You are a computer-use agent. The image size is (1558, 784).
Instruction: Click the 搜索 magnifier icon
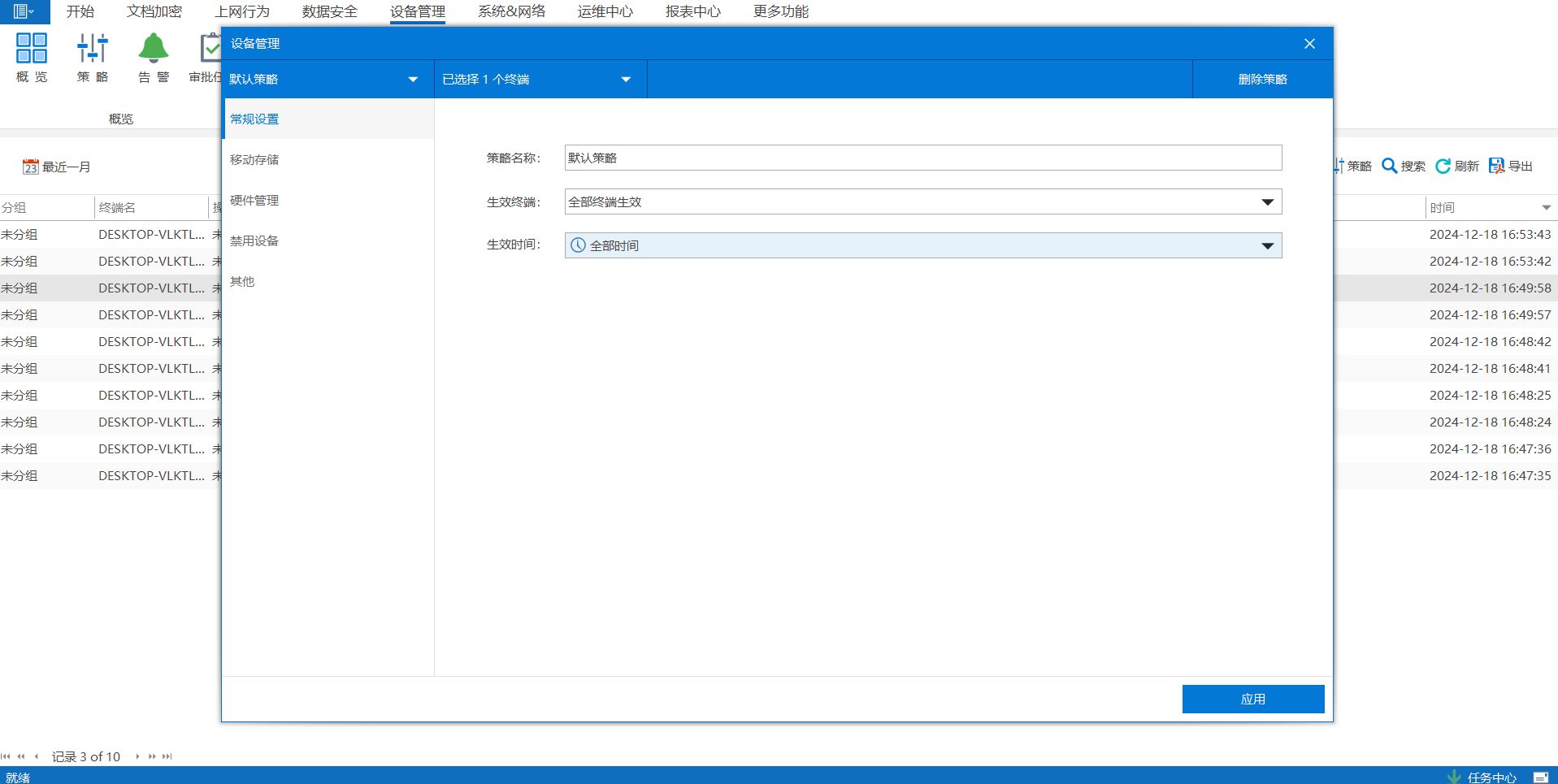(x=1390, y=166)
